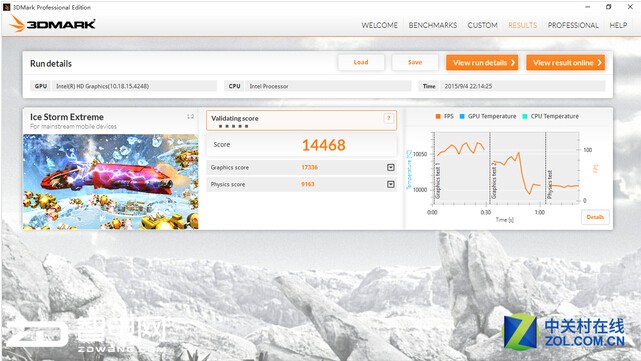This screenshot has width=641, height=361.
Task: Click the Ice Storm Extreme thumbnail image
Action: [110, 182]
